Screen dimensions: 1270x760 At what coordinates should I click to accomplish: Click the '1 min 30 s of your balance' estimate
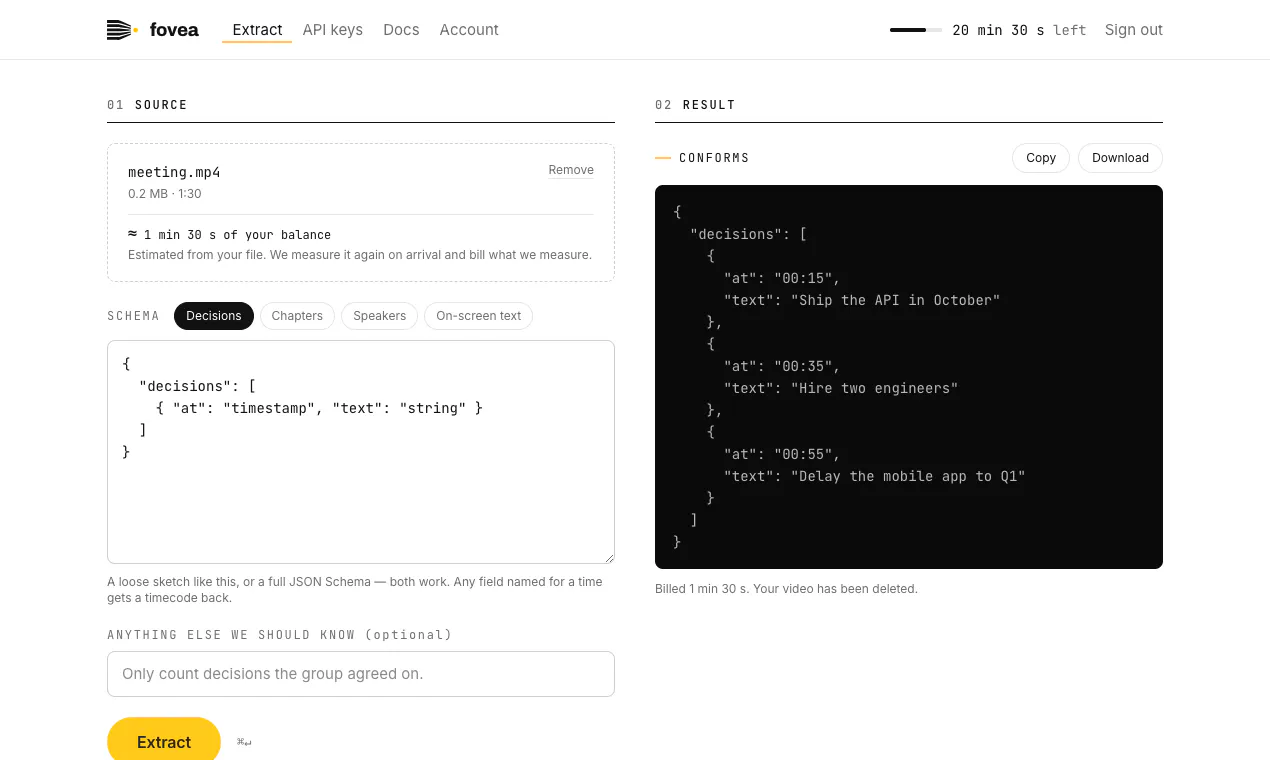click(x=229, y=235)
